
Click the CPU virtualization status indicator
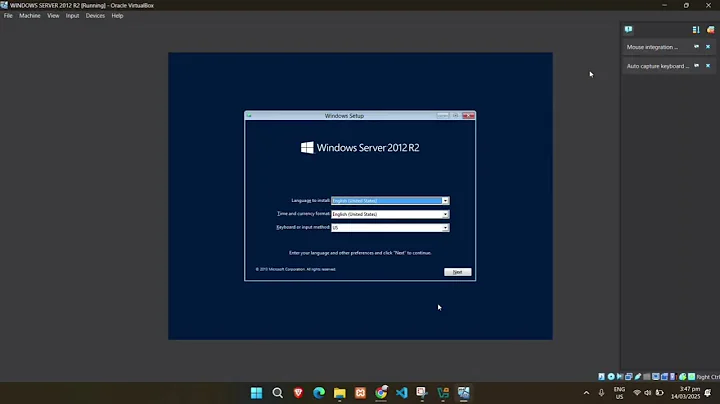(674, 376)
